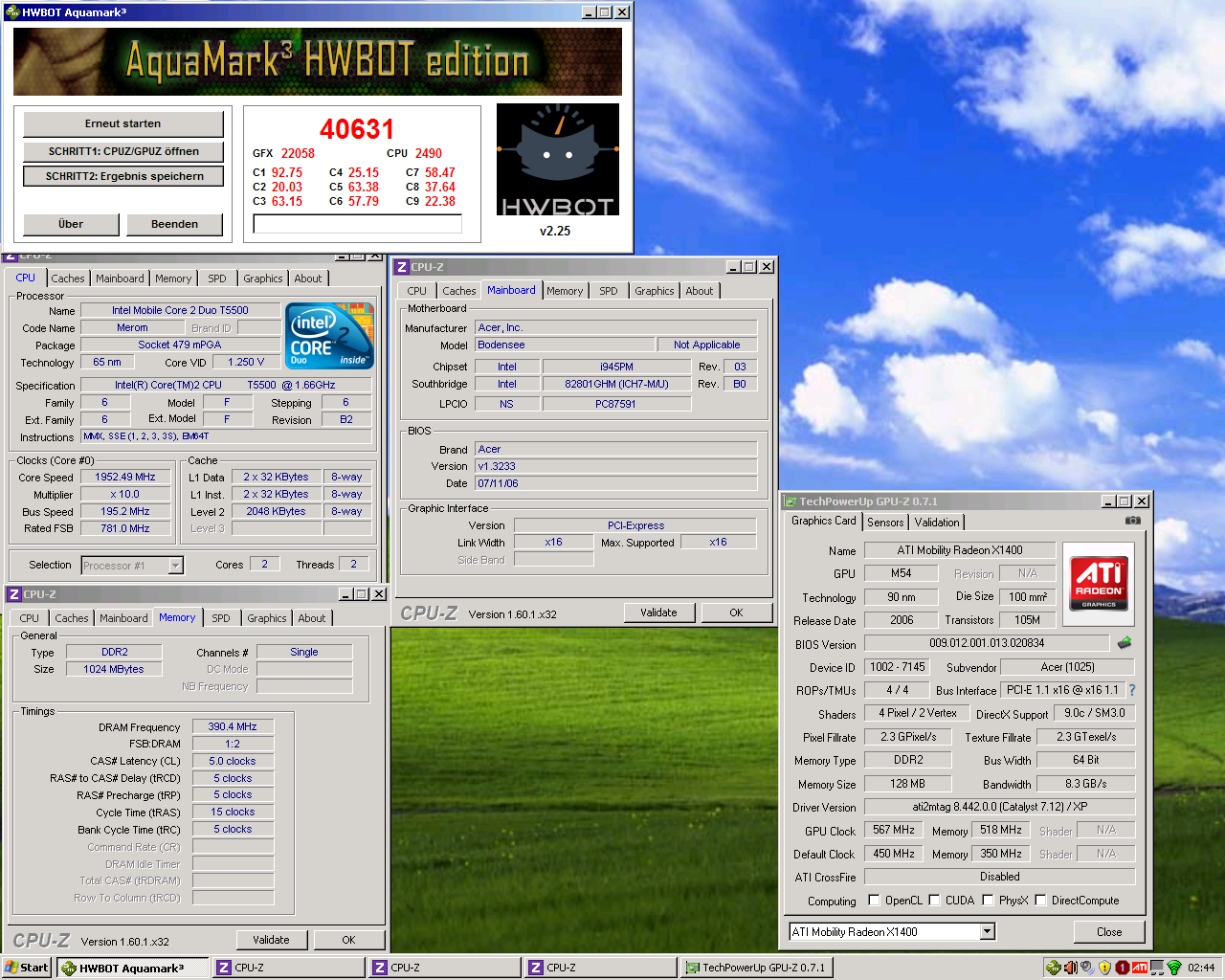Screen dimensions: 1225x980
Task: Switch to the Sensors tab in GPU-Z
Action: [x=885, y=523]
